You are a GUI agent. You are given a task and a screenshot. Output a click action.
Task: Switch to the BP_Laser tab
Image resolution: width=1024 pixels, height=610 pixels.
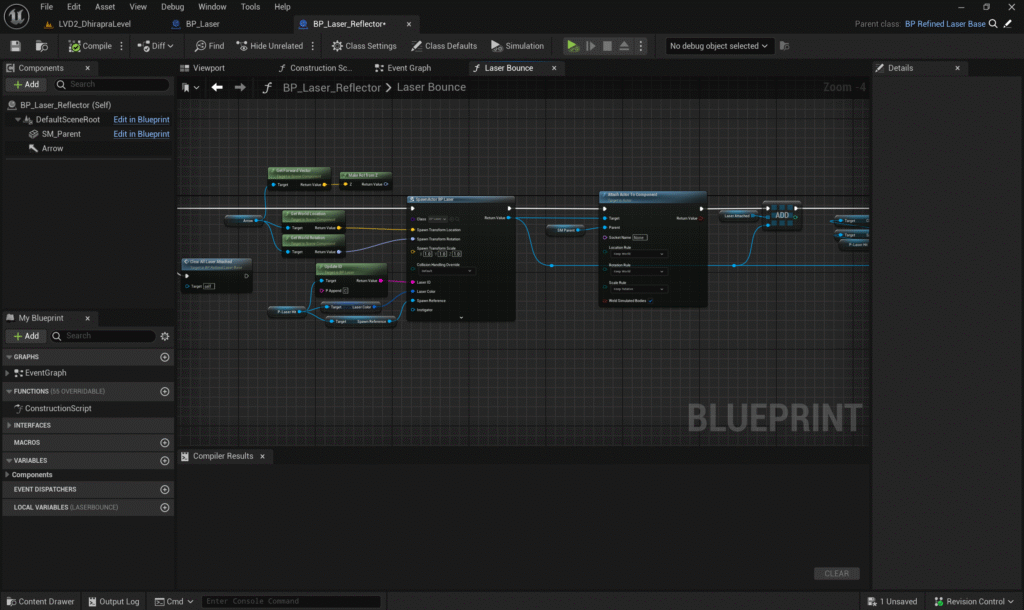(x=202, y=24)
